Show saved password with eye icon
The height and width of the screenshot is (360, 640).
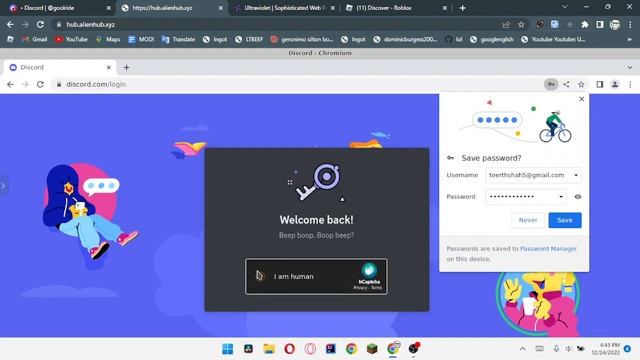click(x=578, y=197)
